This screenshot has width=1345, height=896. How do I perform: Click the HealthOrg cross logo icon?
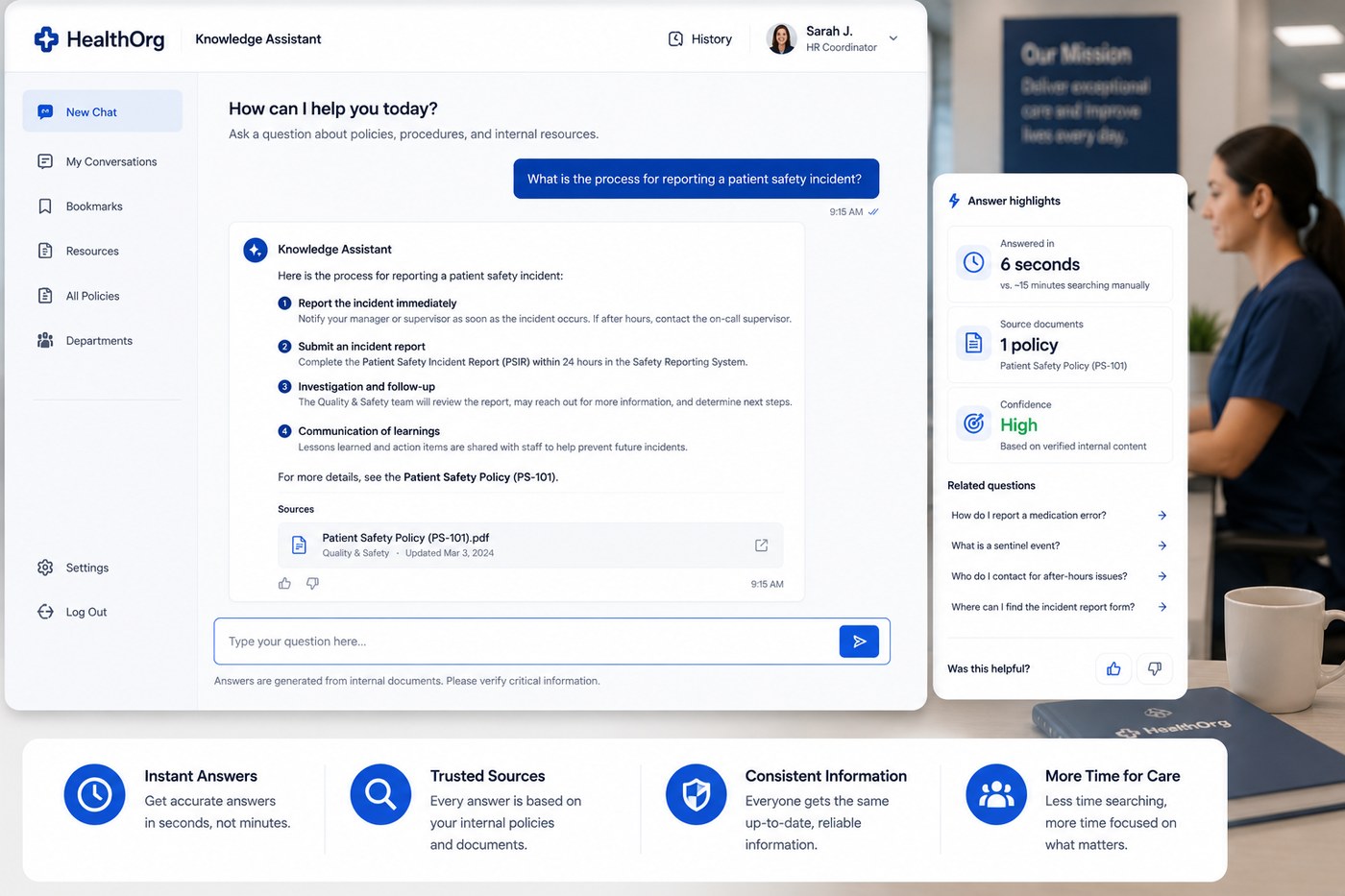click(x=46, y=38)
